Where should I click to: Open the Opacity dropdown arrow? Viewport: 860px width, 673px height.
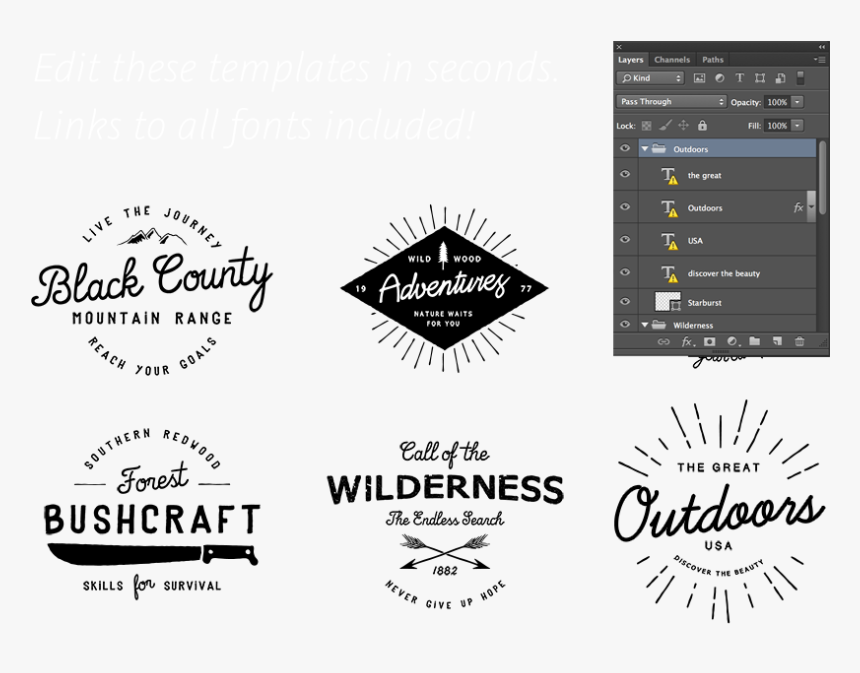[x=797, y=101]
